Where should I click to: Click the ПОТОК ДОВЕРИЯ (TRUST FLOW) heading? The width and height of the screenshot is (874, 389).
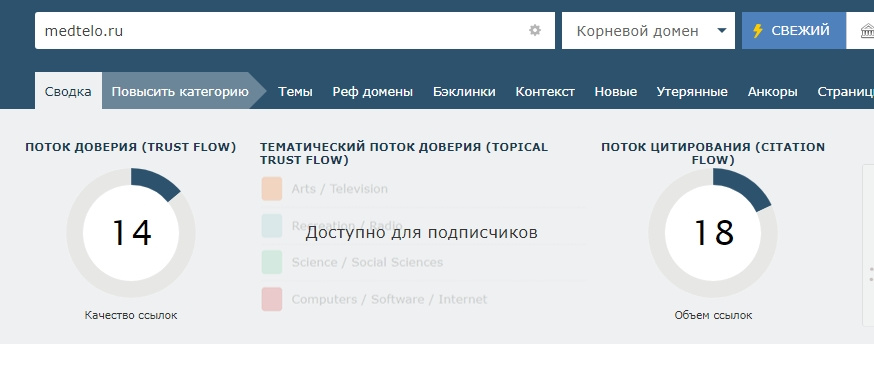coord(131,147)
